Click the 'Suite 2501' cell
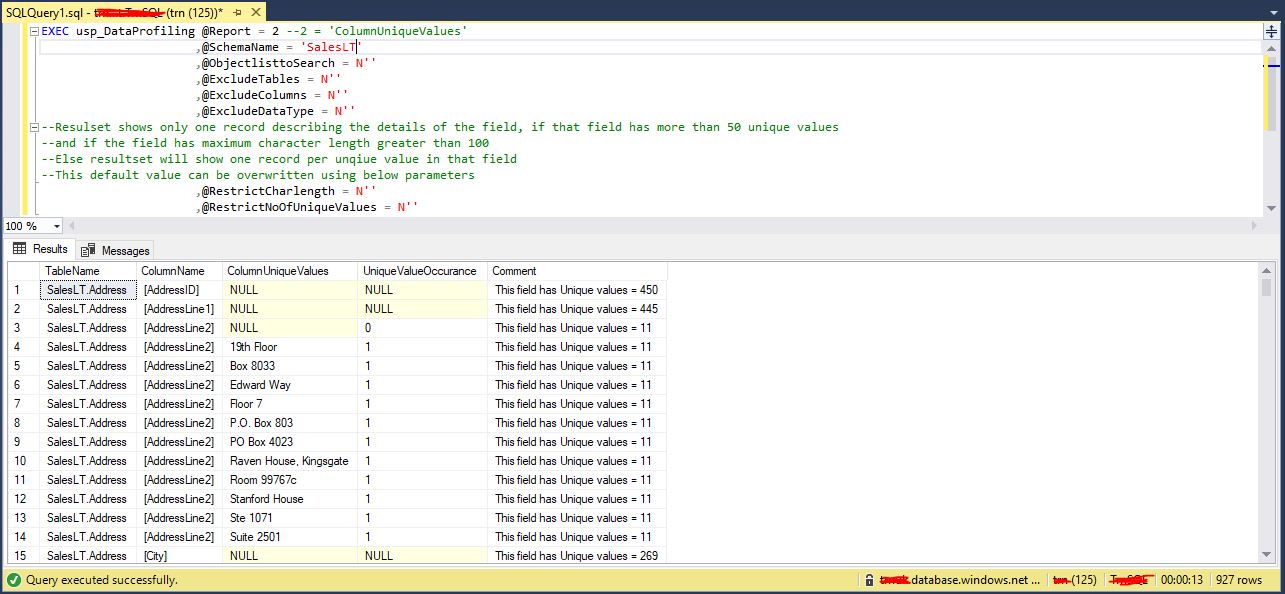1285x594 pixels. [x=290, y=537]
